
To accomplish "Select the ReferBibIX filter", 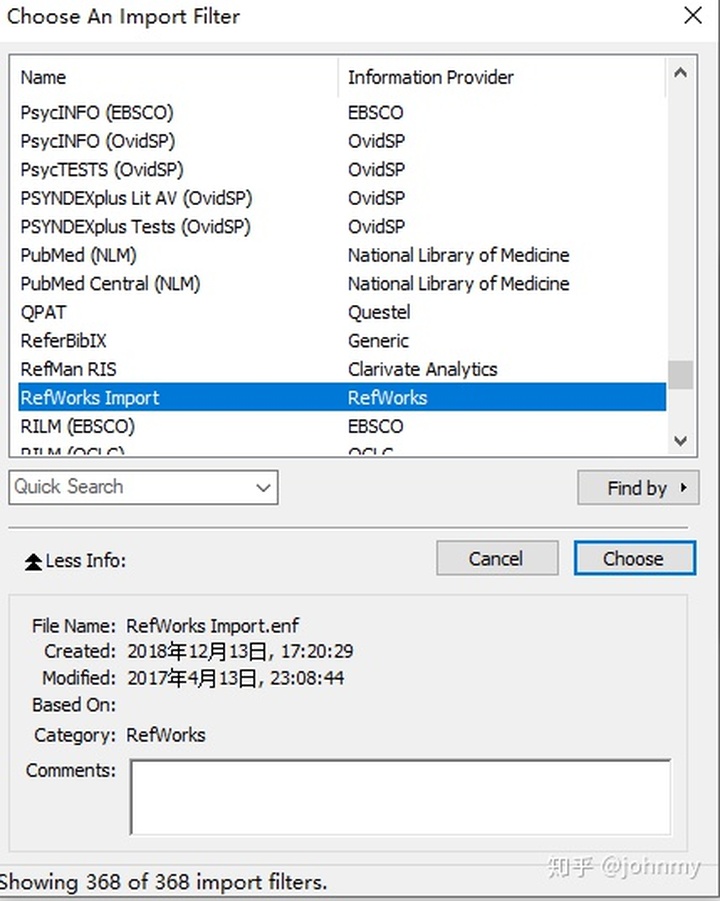I will click(342, 341).
